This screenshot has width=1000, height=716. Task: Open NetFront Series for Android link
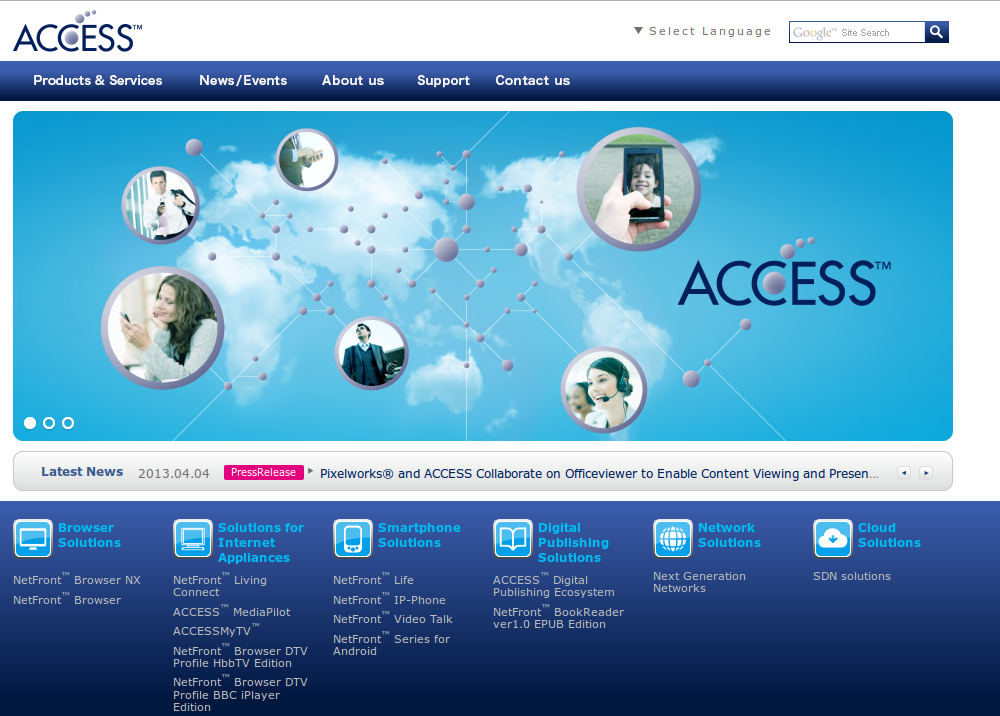pos(392,645)
